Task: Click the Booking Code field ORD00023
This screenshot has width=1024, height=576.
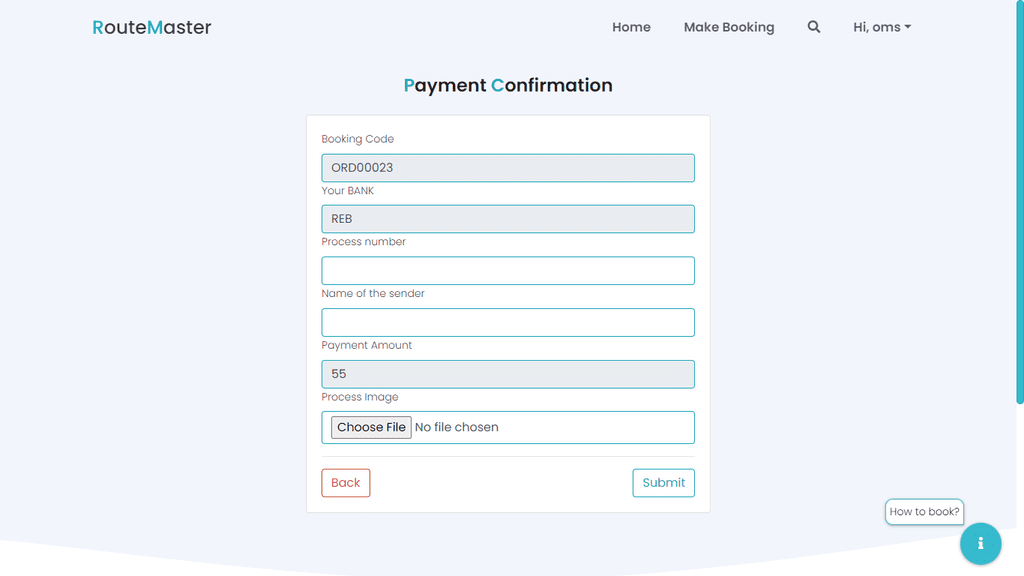Action: click(x=507, y=168)
